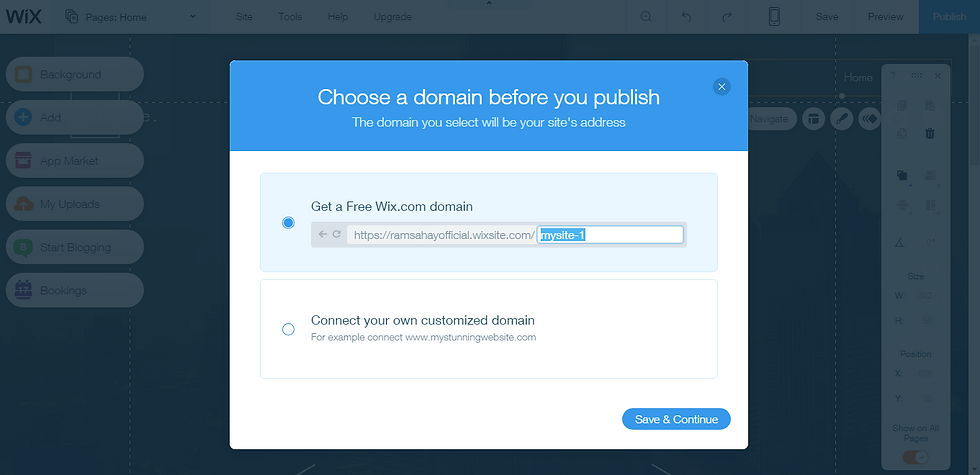Click the rotation angle field
The image size is (980, 475).
[x=930, y=242]
